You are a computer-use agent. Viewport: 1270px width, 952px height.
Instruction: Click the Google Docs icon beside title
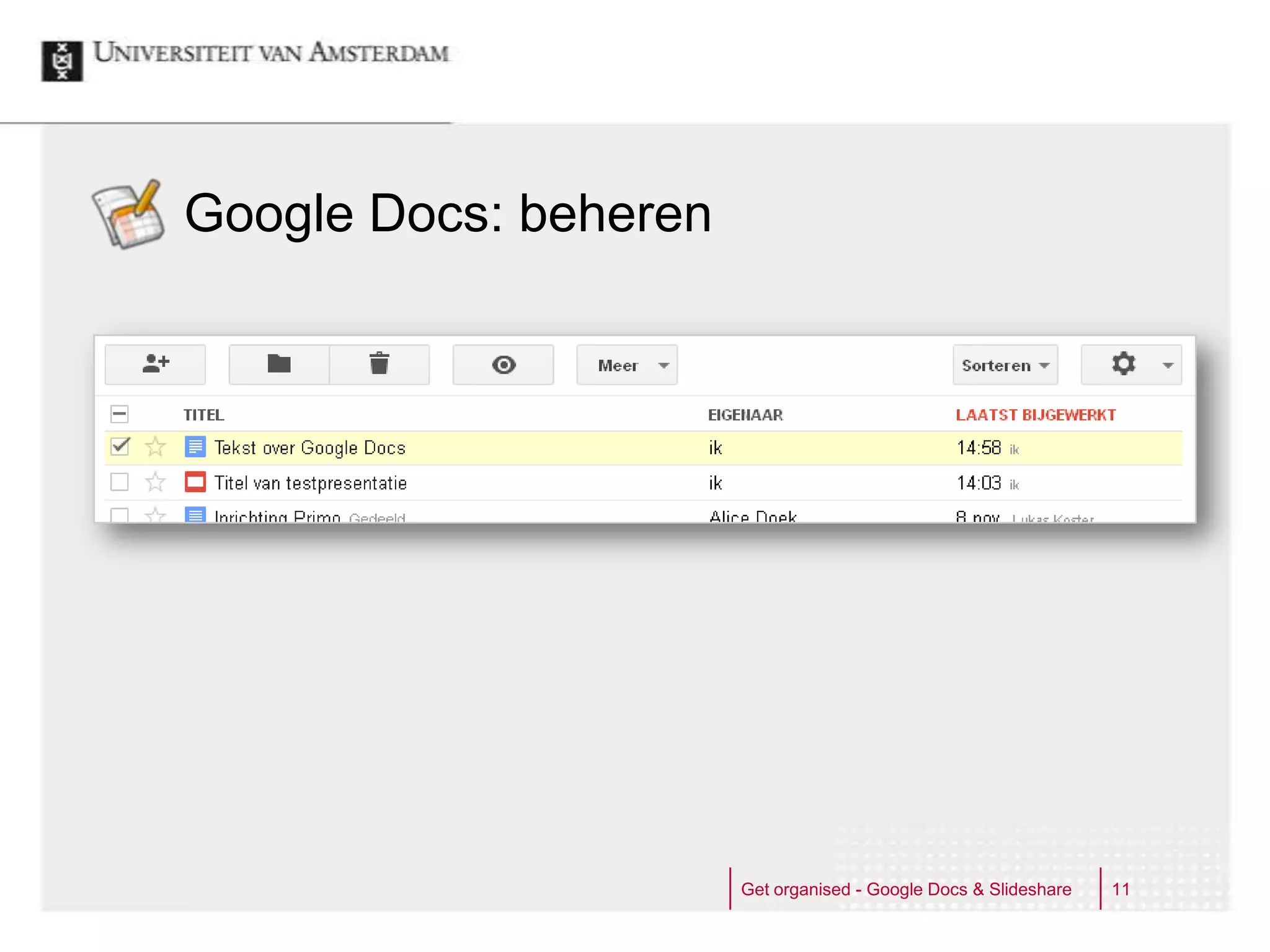(129, 214)
